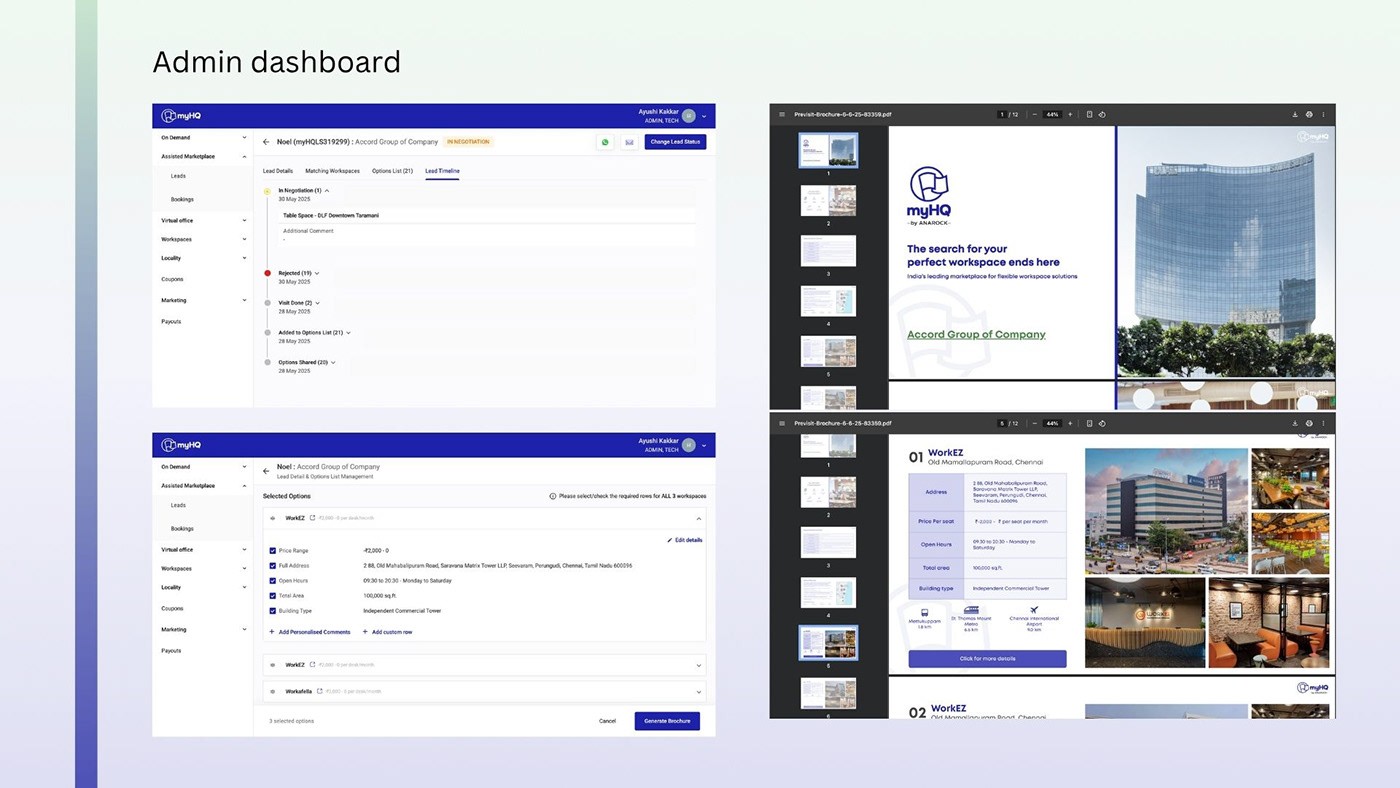
Task: Select the Lead Timeline tab
Action: (x=442, y=171)
